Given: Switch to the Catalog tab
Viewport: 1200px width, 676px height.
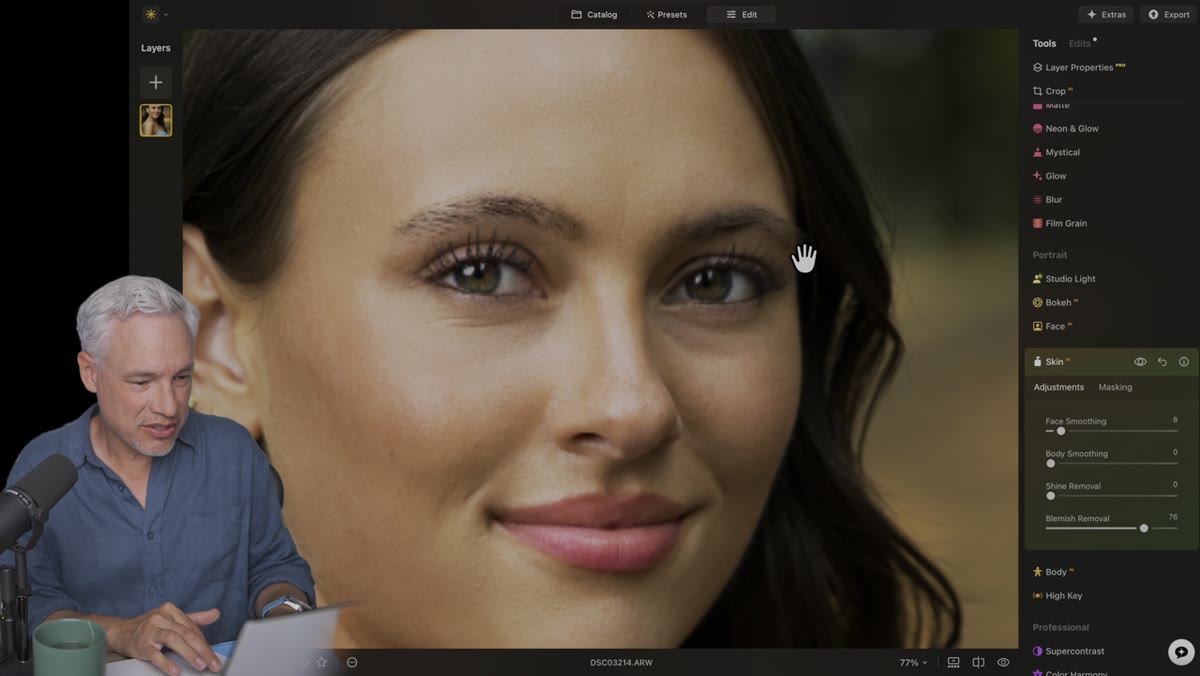Looking at the screenshot, I should click(594, 14).
